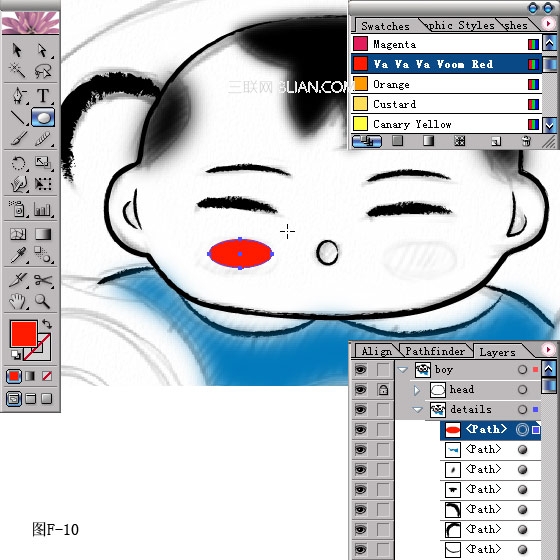Screen dimensions: 560x560
Task: Collapse the boy layer triangle
Action: pyautogui.click(x=403, y=370)
